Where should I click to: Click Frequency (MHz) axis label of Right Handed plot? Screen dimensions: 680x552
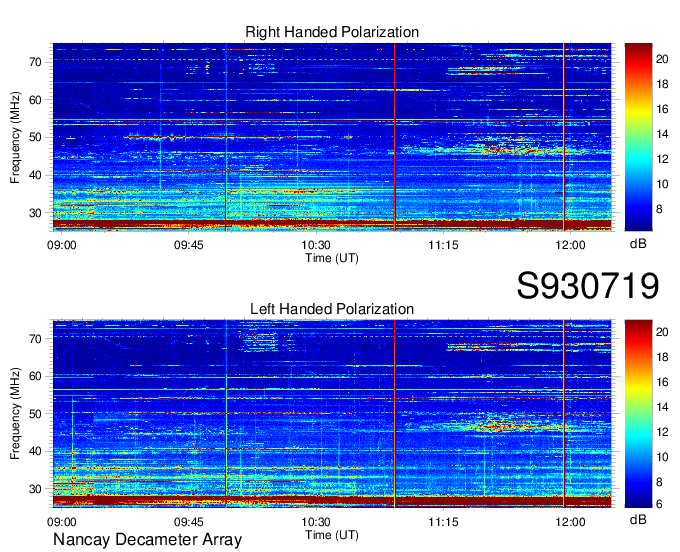pyautogui.click(x=15, y=137)
